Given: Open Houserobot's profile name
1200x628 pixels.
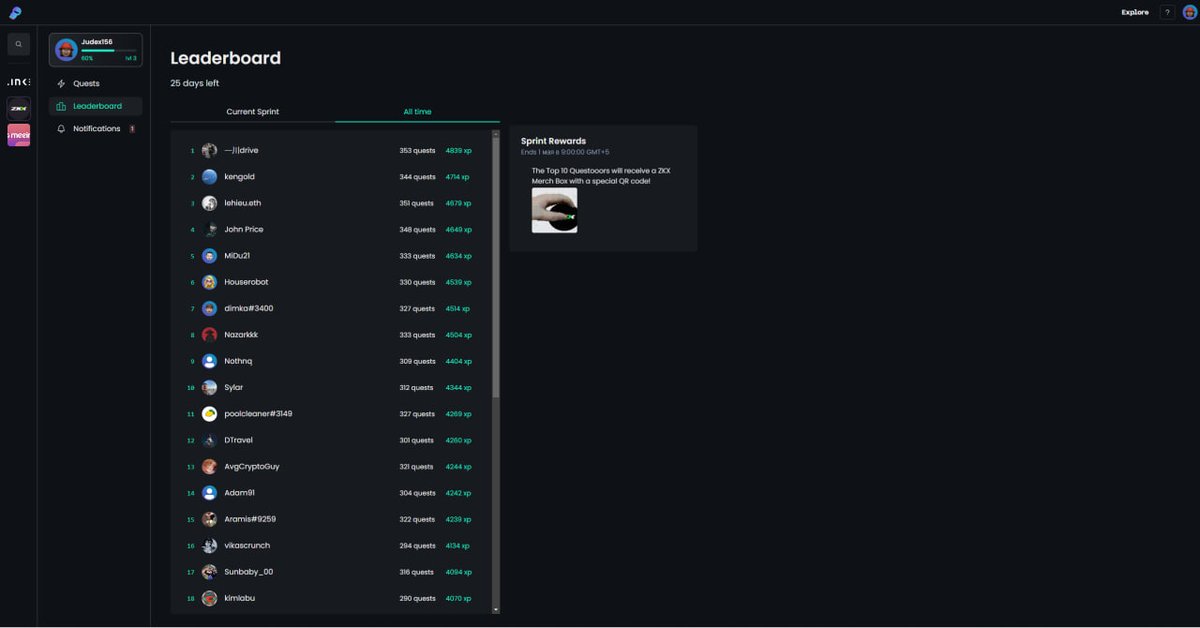Looking at the screenshot, I should tap(246, 282).
